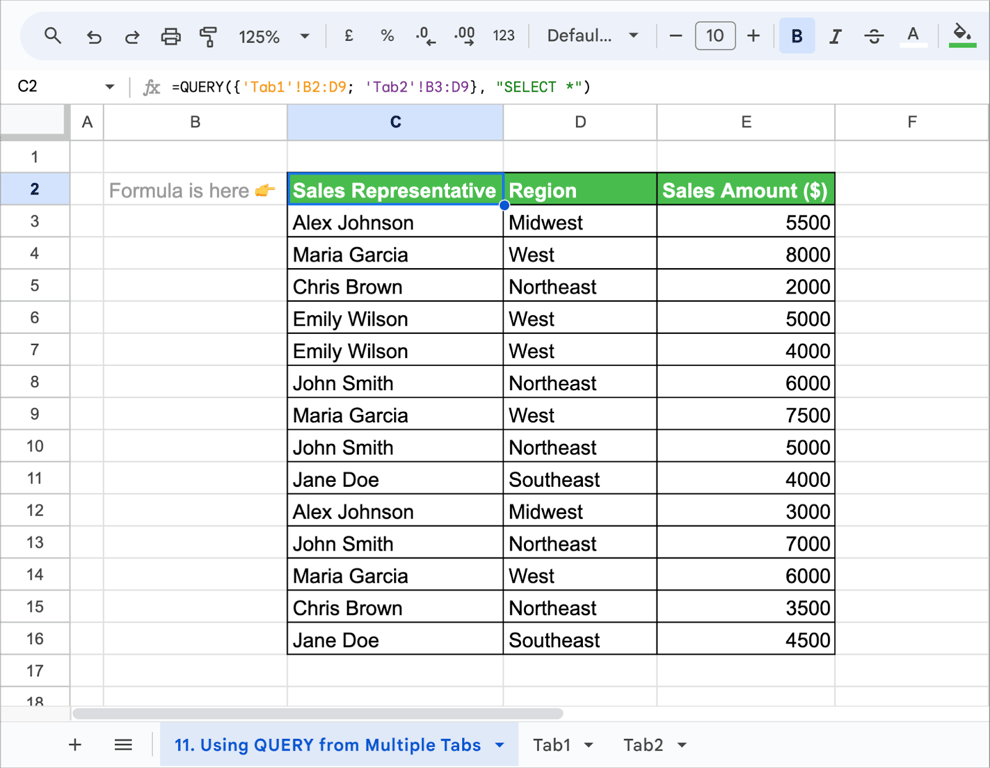Select Southeast in row 16

pos(580,639)
